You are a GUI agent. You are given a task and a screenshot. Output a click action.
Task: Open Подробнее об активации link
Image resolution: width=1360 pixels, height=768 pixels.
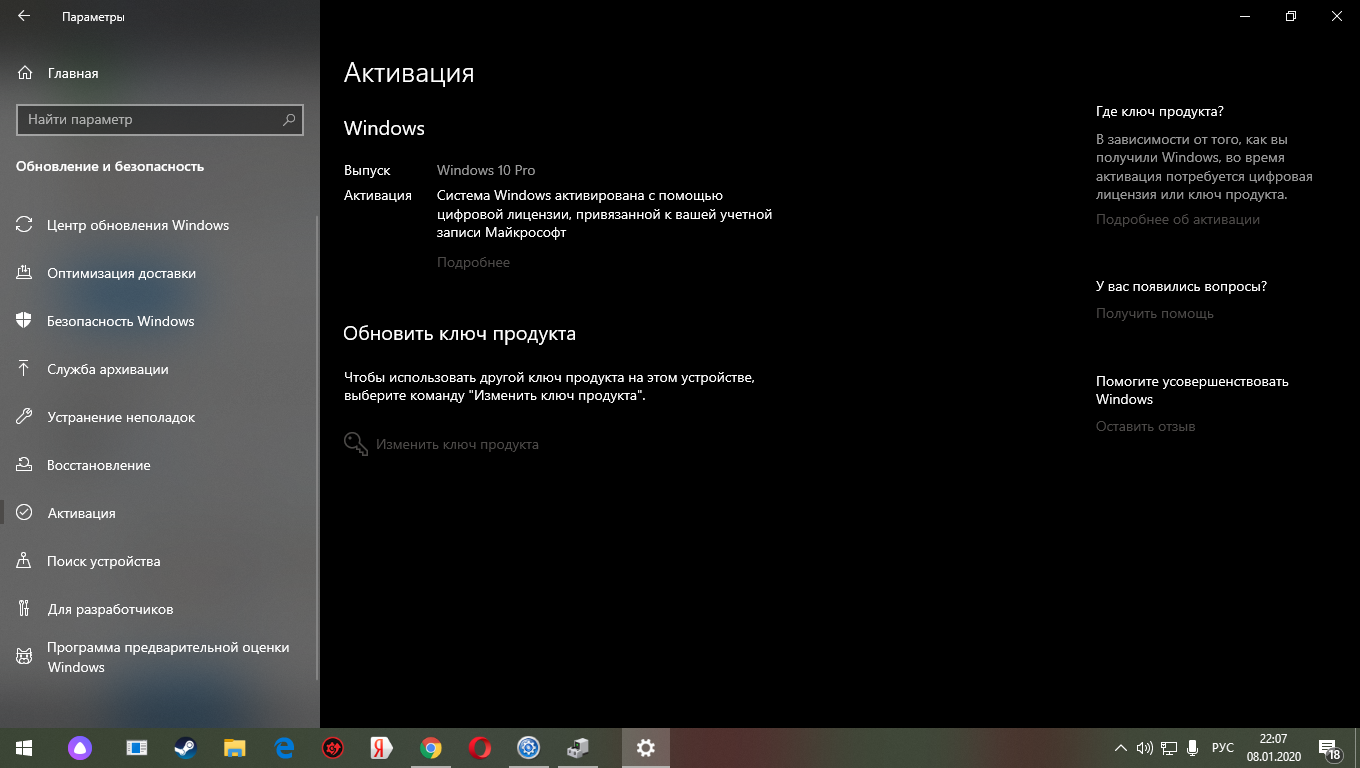pyautogui.click(x=1178, y=219)
